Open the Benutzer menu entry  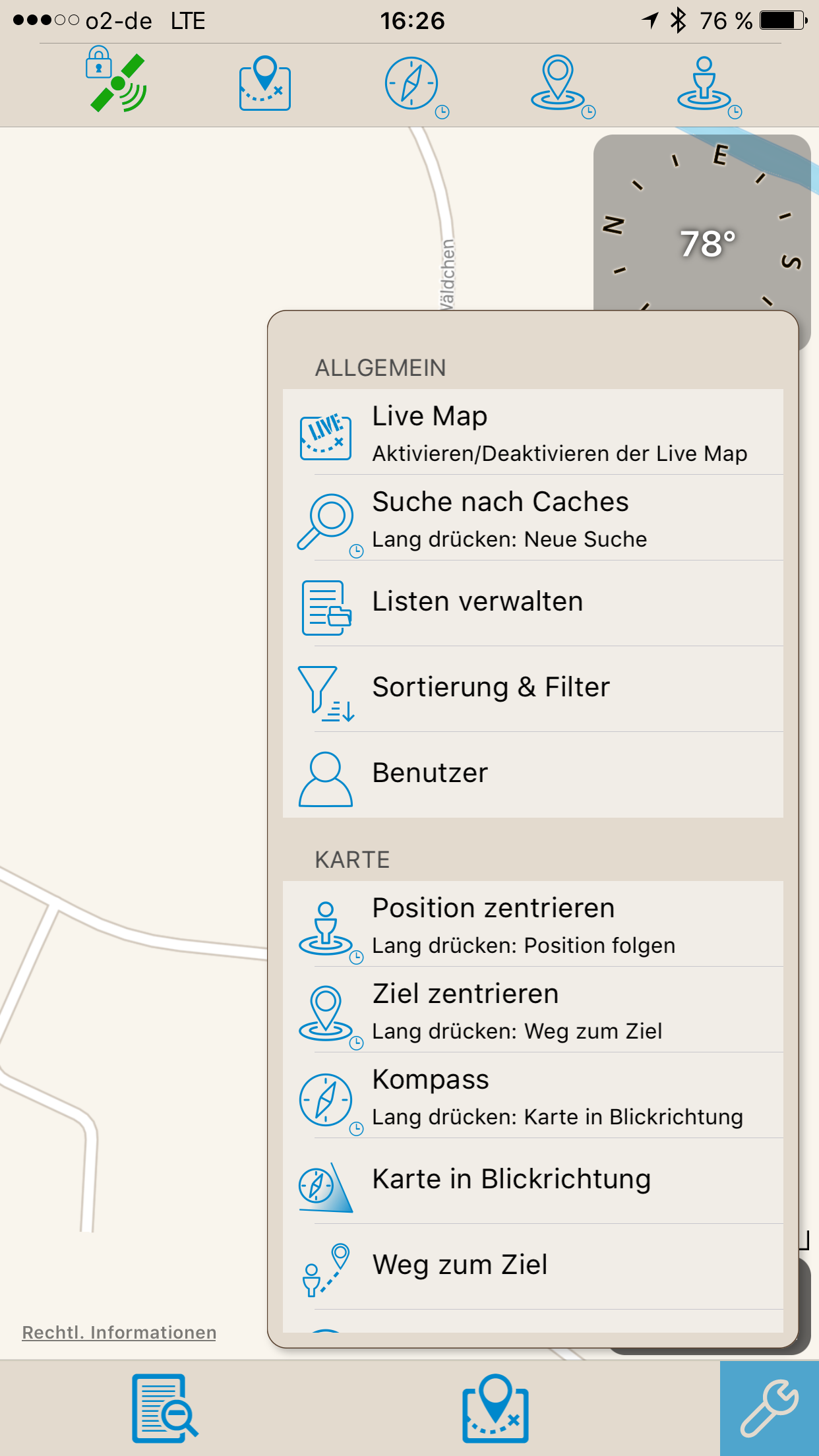click(x=533, y=775)
